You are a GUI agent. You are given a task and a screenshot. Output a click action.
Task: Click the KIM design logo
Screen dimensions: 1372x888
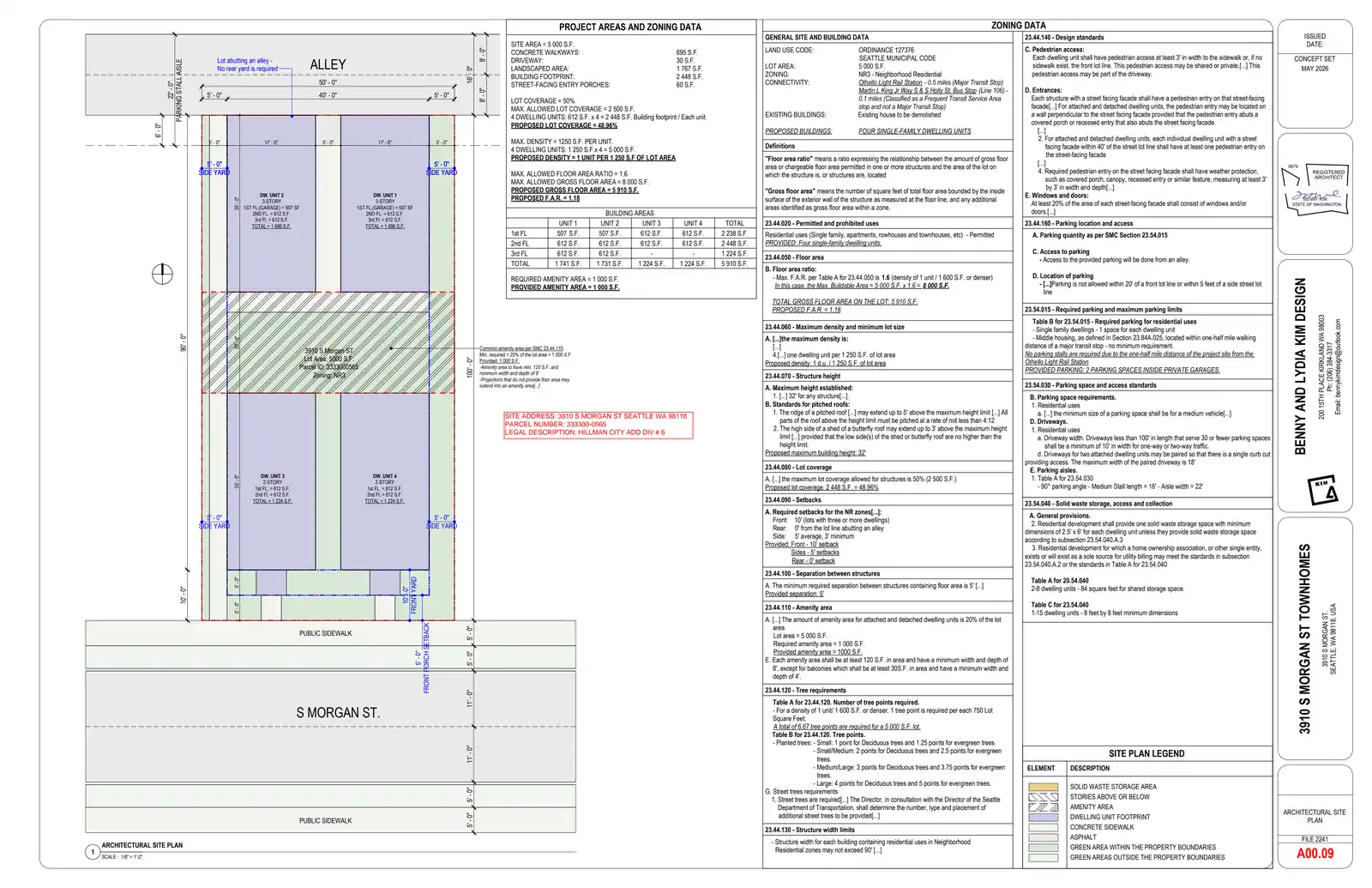[1321, 488]
